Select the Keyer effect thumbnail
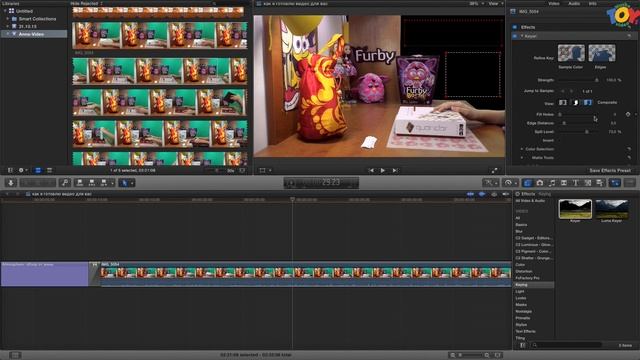This screenshot has height=360, width=640. pos(575,209)
